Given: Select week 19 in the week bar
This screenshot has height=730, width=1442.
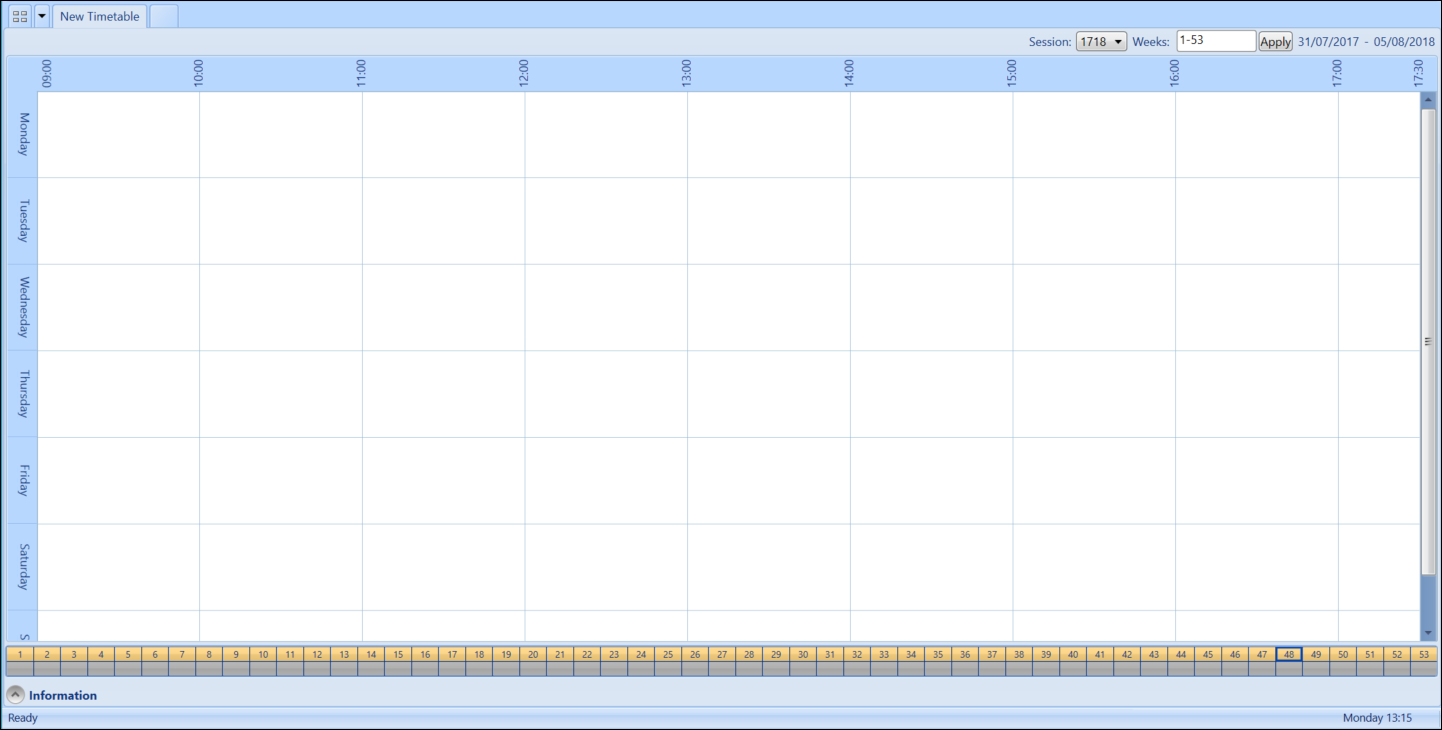Looking at the screenshot, I should coord(506,655).
